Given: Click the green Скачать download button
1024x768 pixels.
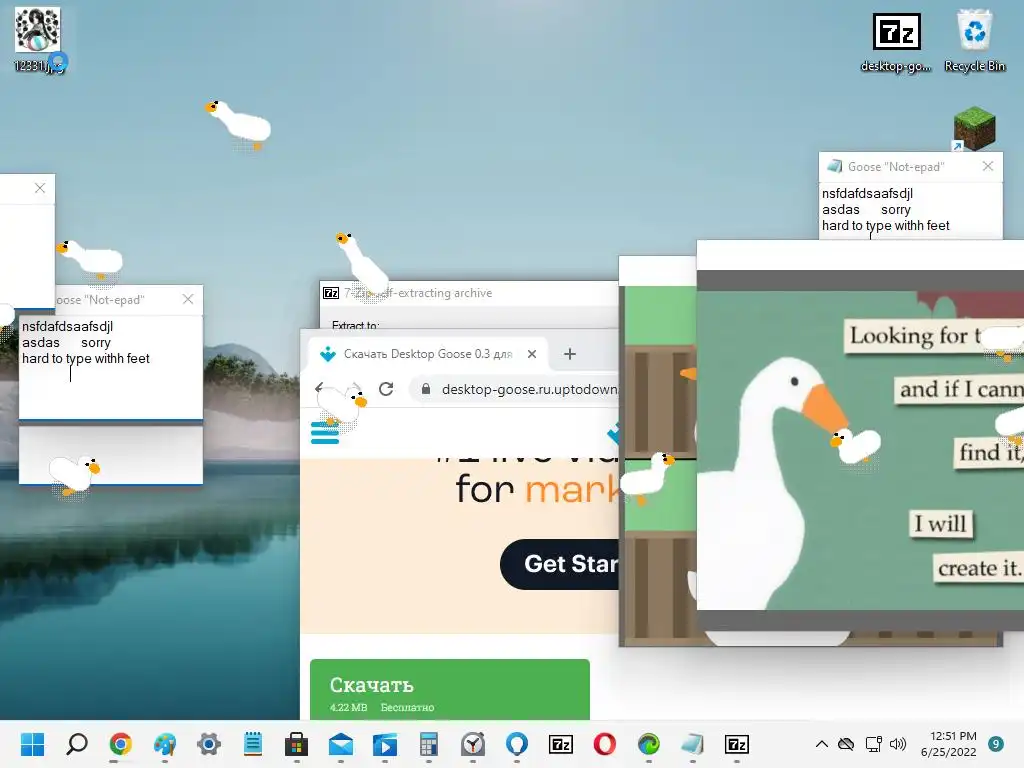Looking at the screenshot, I should [449, 690].
